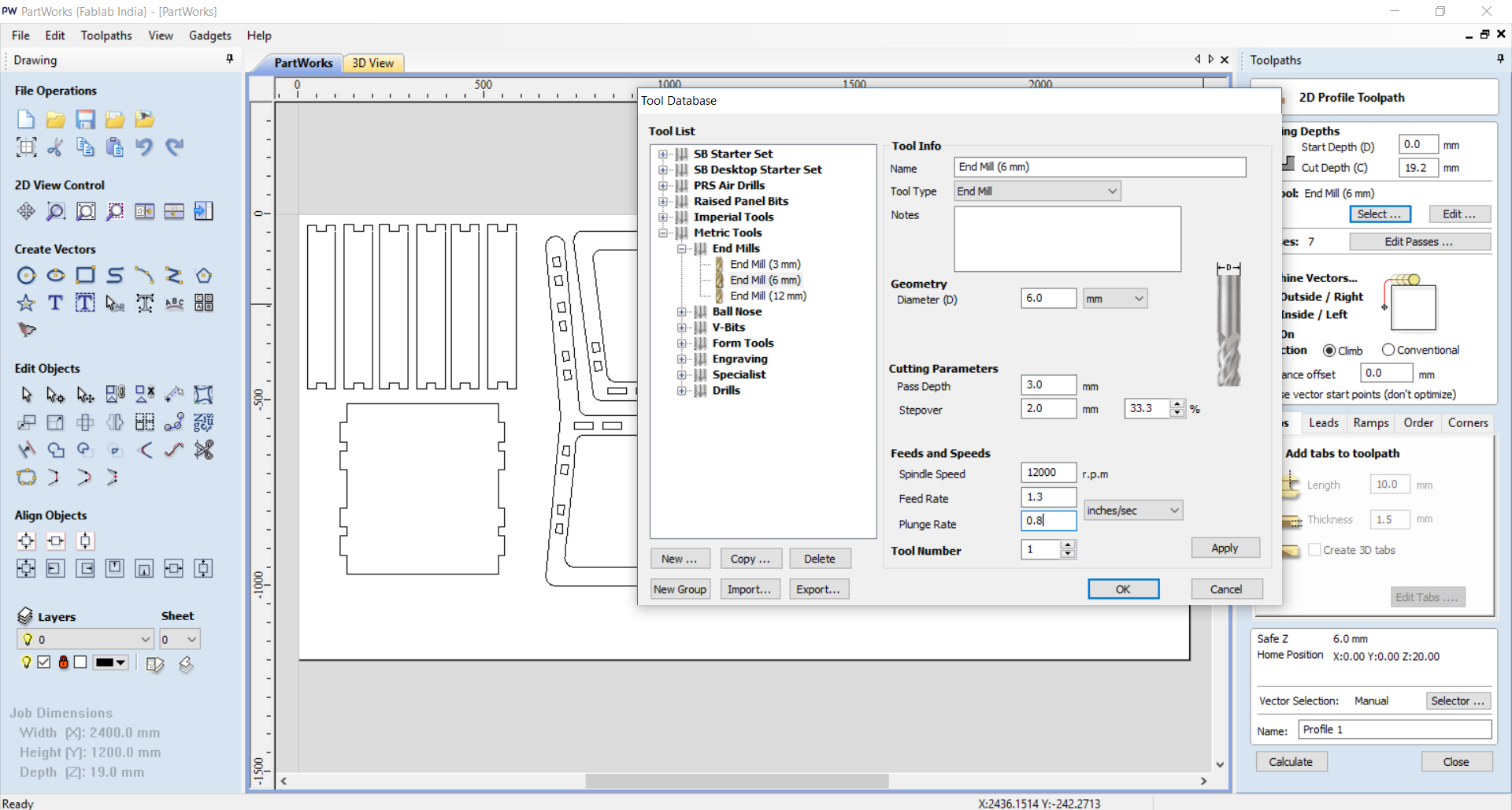Image resolution: width=1512 pixels, height=810 pixels.
Task: Click the Undo icon
Action: (144, 147)
